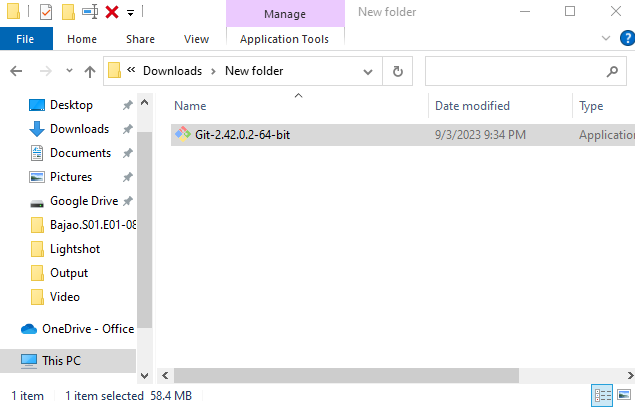Open Desktop in the navigation pane
635x407 pixels.
tap(71, 105)
